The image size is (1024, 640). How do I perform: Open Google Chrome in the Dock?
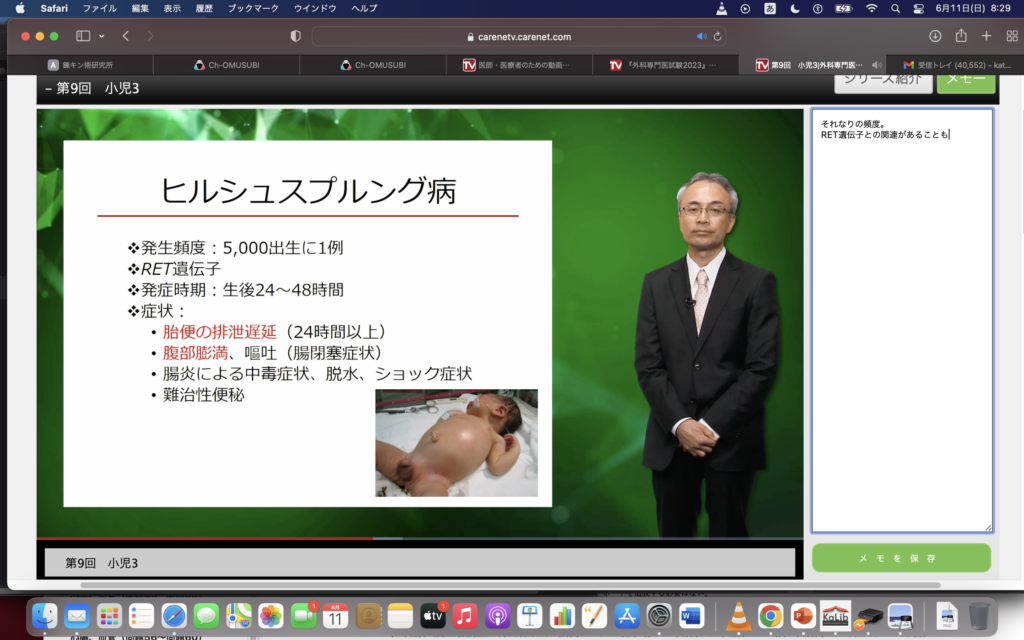769,616
